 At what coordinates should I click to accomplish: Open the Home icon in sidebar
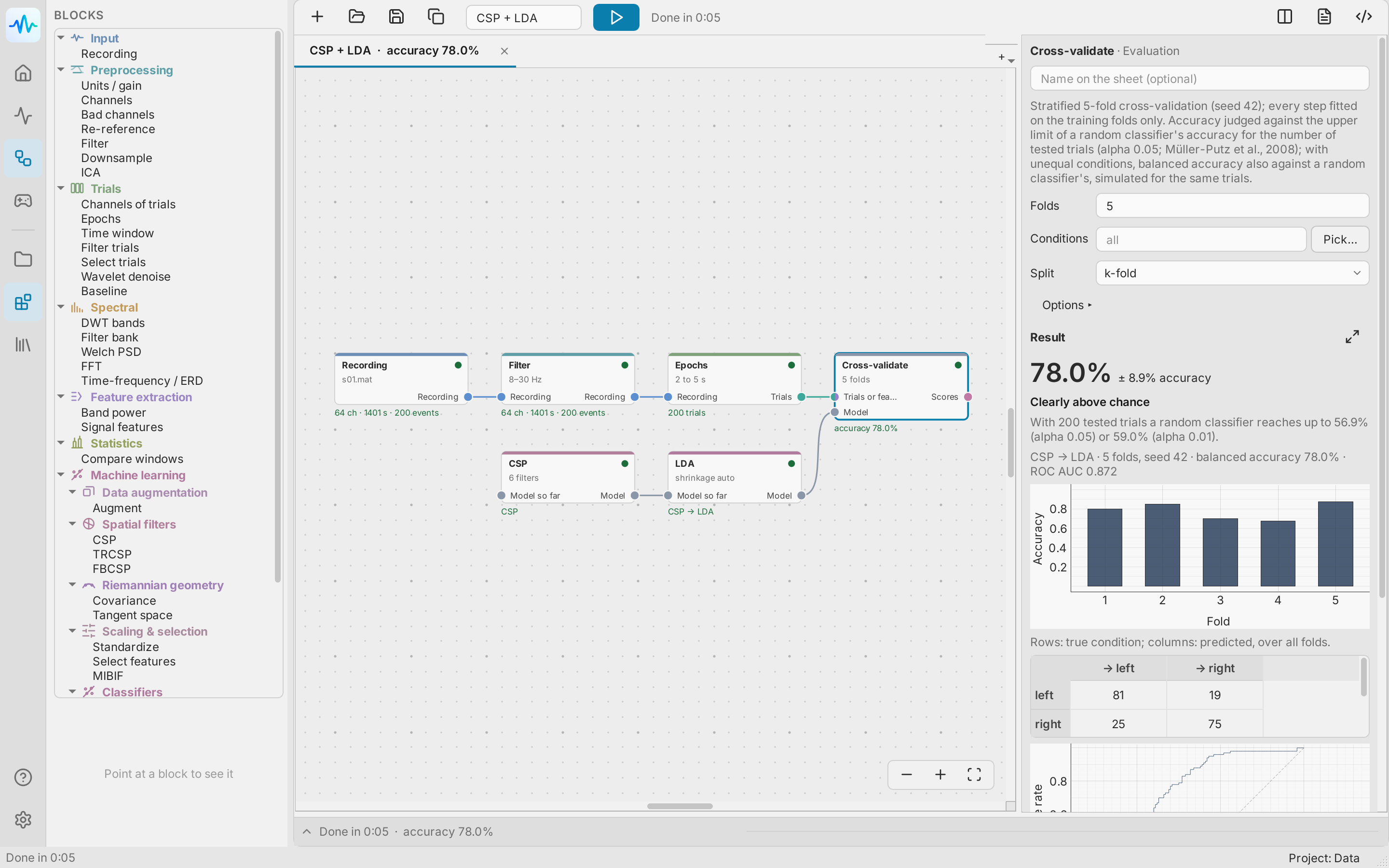pos(23,73)
